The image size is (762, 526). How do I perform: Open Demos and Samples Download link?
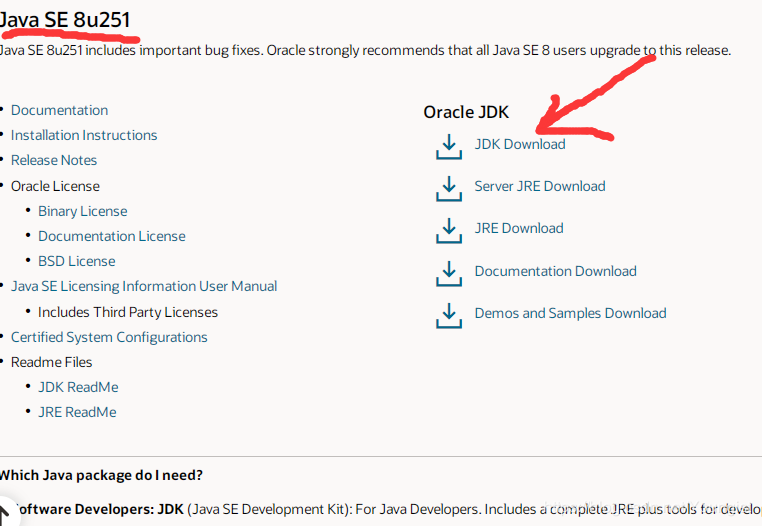click(x=571, y=313)
